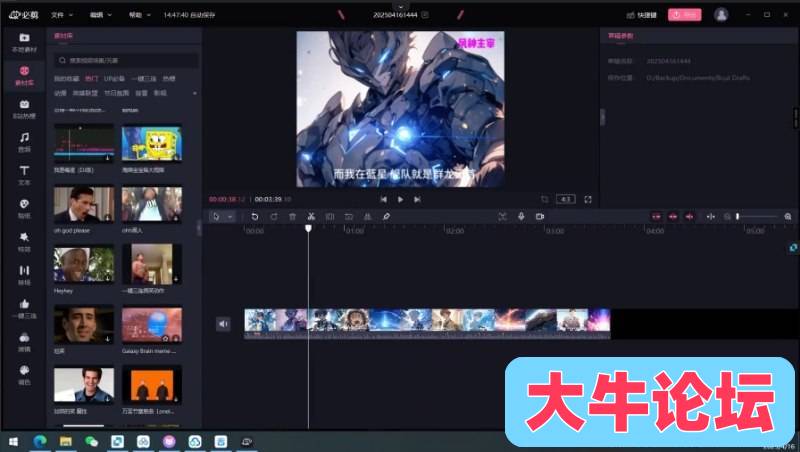800x452 pixels.
Task: Open the Windows Start menu
Action: [14, 442]
